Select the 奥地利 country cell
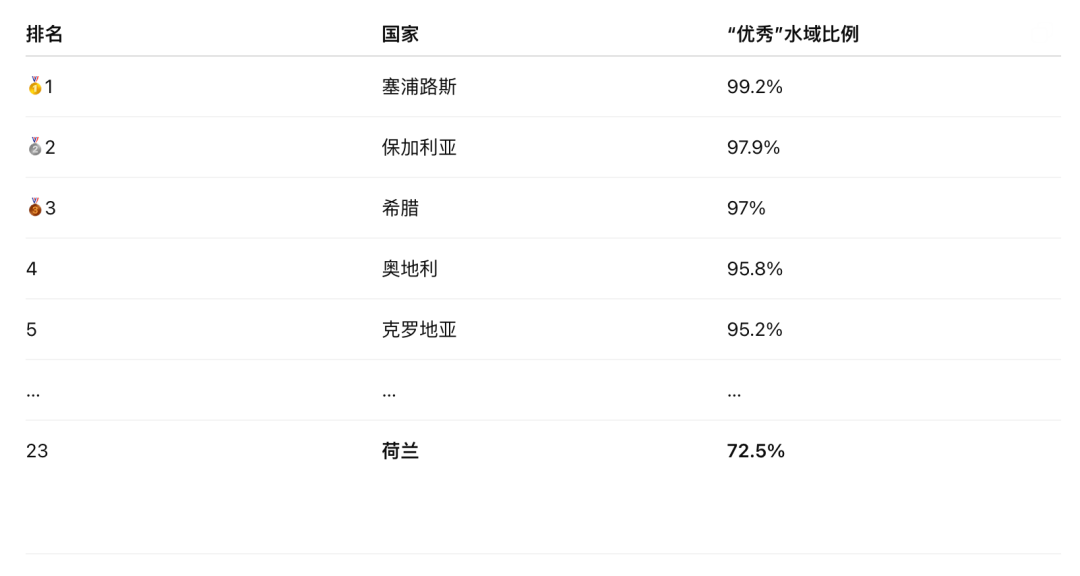Viewport: 1080px width, 576px height. coord(410,269)
